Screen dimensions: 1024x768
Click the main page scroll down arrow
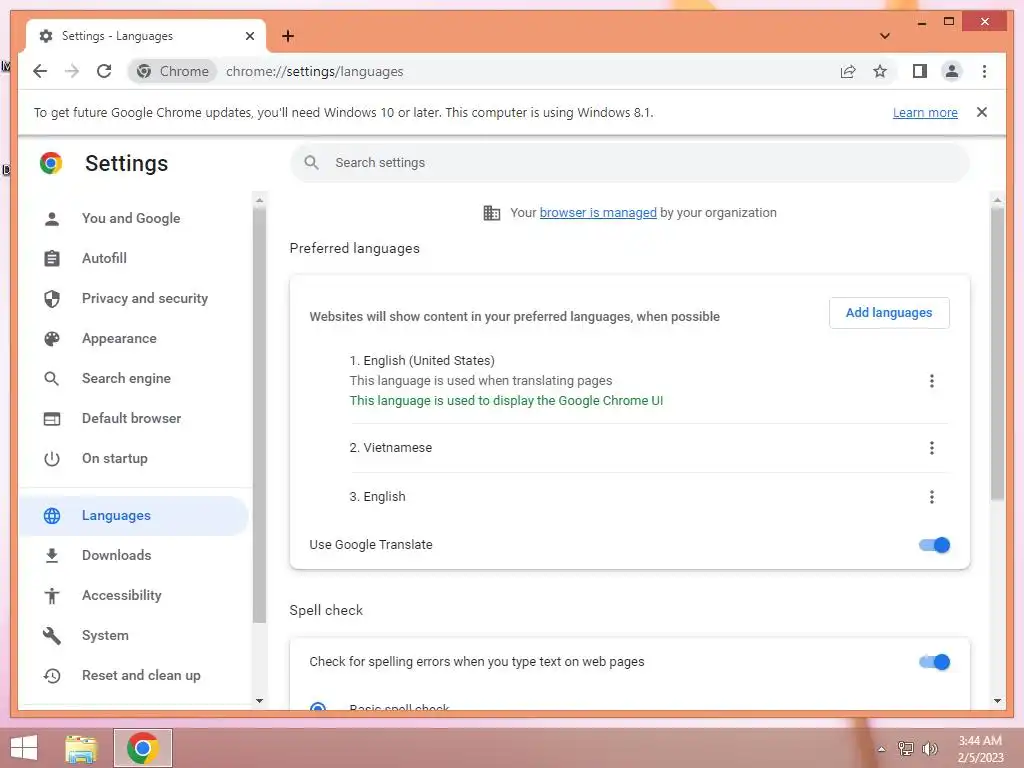pos(997,701)
